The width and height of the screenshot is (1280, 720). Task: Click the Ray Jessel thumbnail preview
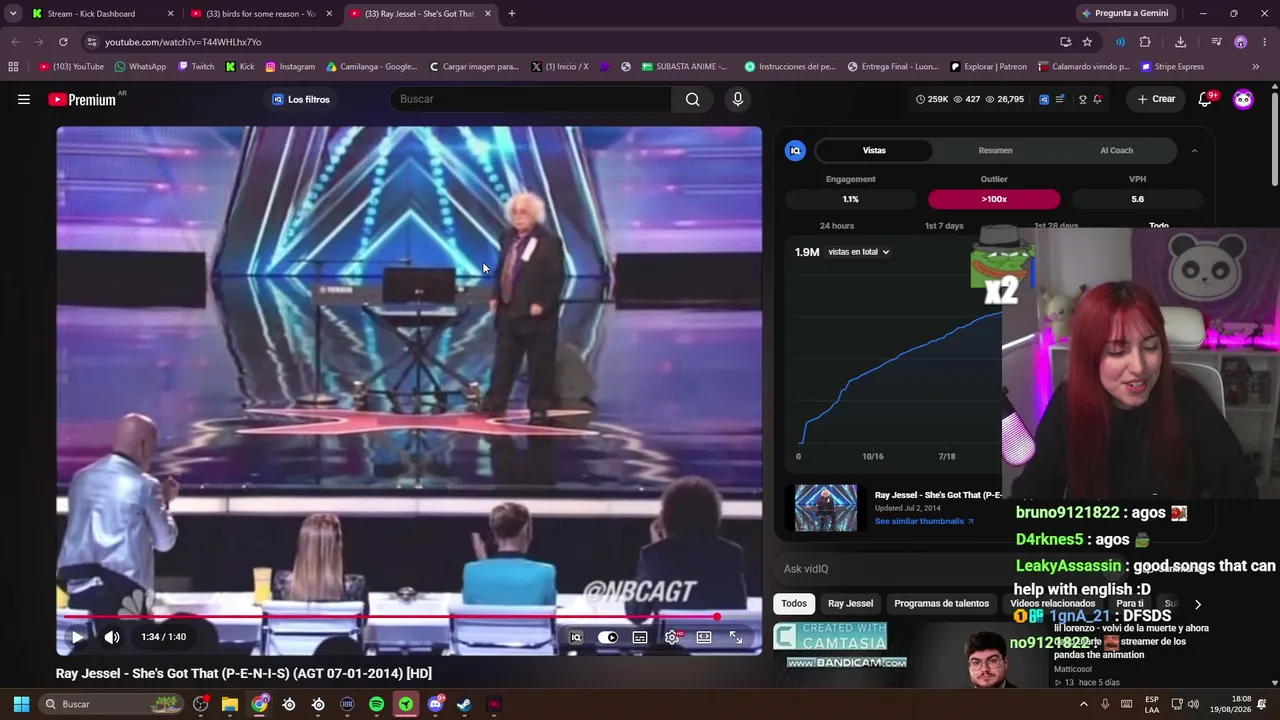point(826,508)
